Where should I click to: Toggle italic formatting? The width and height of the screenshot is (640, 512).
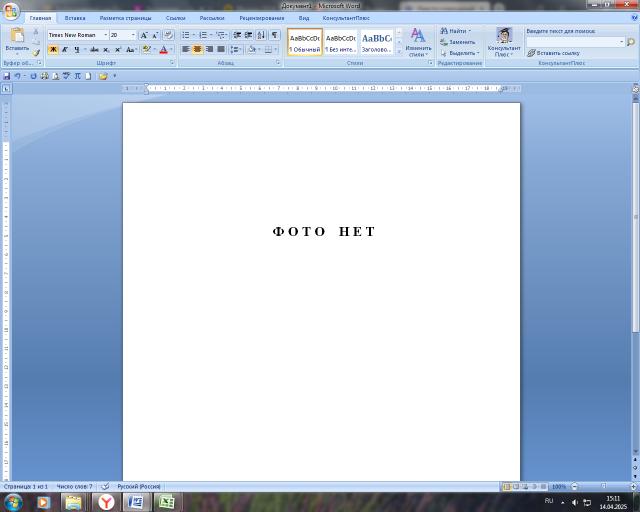pos(65,49)
